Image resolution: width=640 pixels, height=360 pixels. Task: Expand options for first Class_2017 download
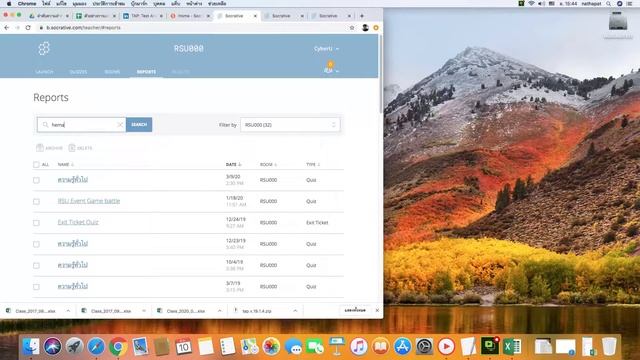[68, 311]
